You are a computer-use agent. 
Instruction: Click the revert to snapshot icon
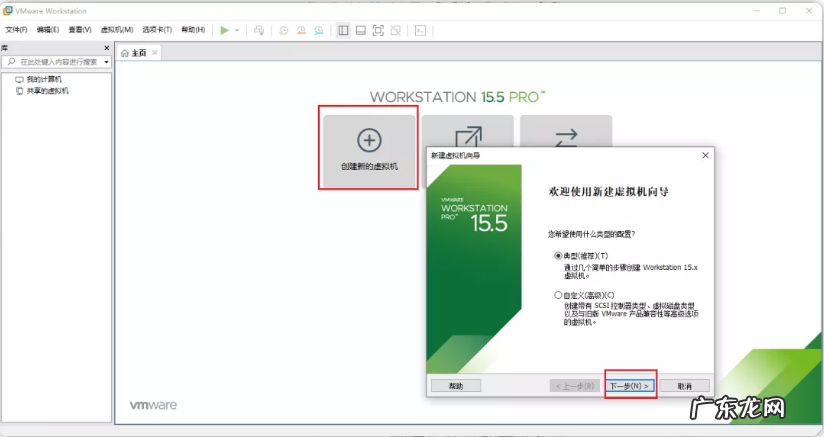click(301, 30)
